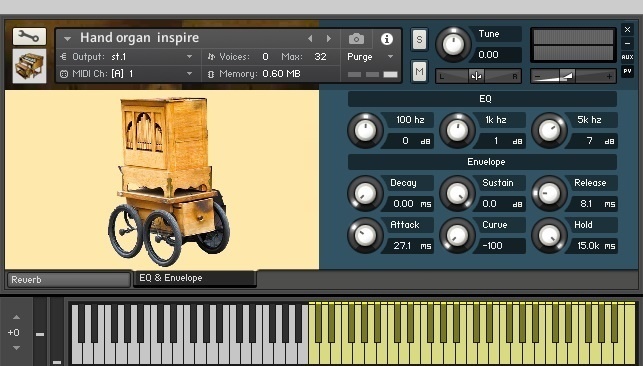
Task: Expand the instrument name dropdown arrow
Action: tap(67, 39)
